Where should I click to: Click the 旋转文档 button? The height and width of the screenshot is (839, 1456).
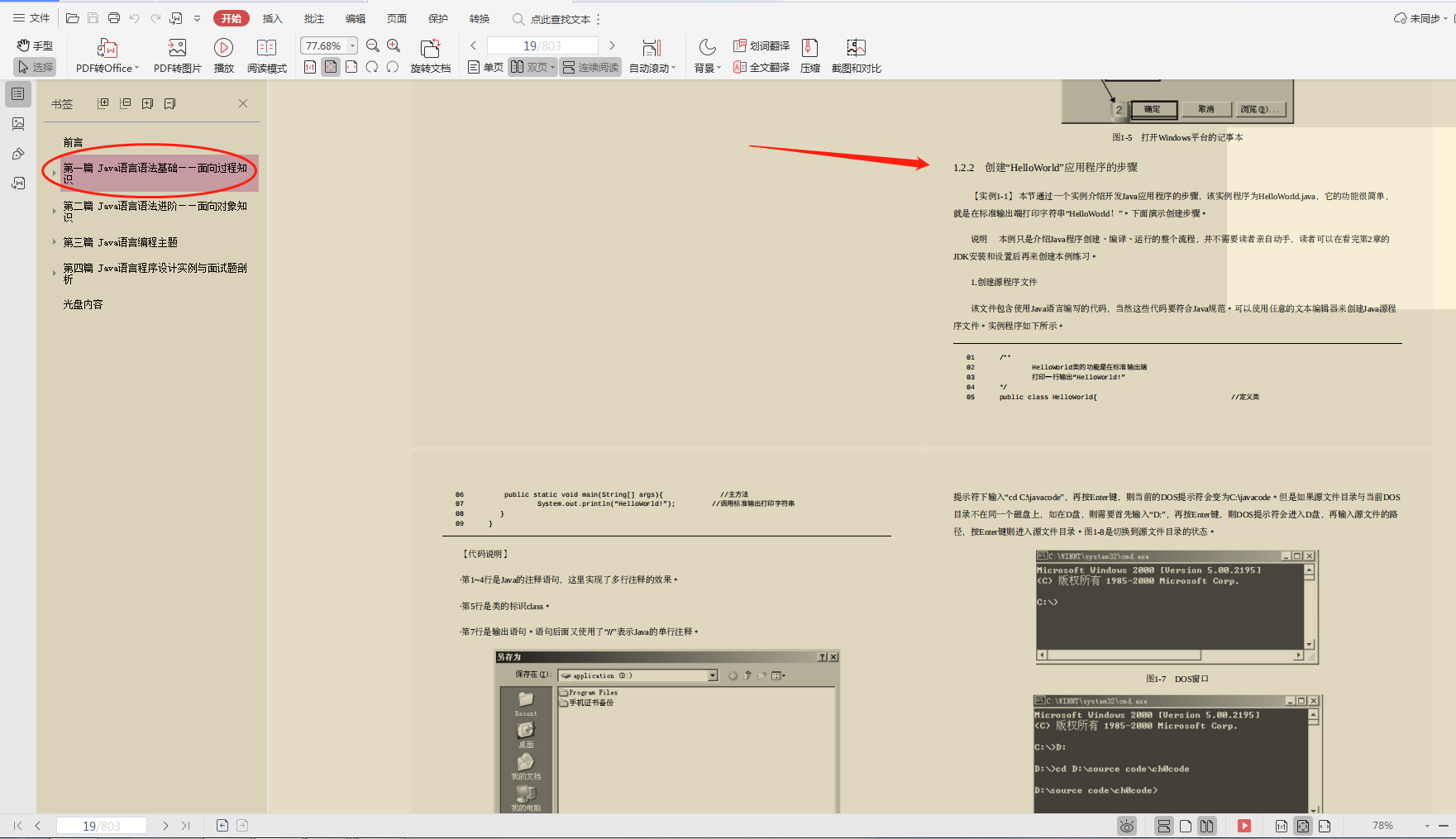point(431,55)
